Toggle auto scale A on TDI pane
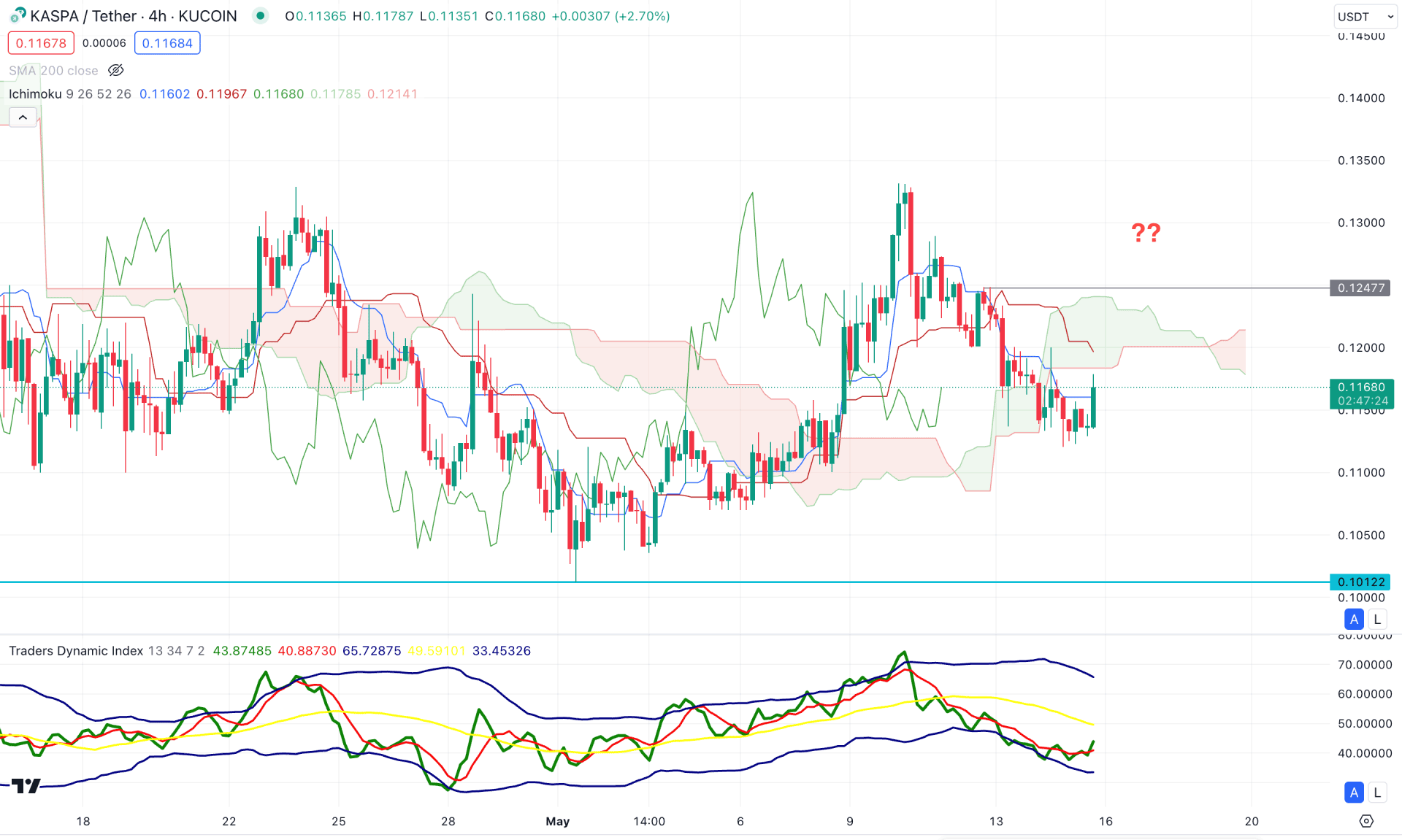 pos(1354,792)
